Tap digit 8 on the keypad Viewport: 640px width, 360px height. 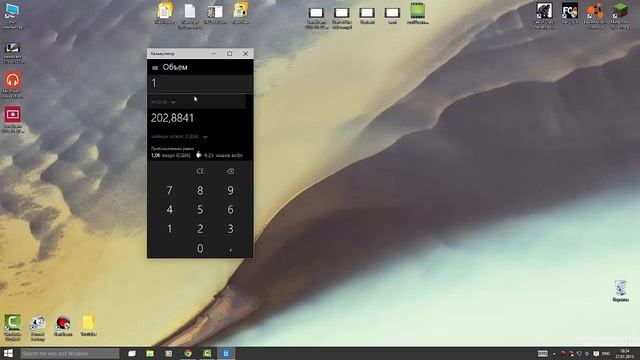(200, 191)
